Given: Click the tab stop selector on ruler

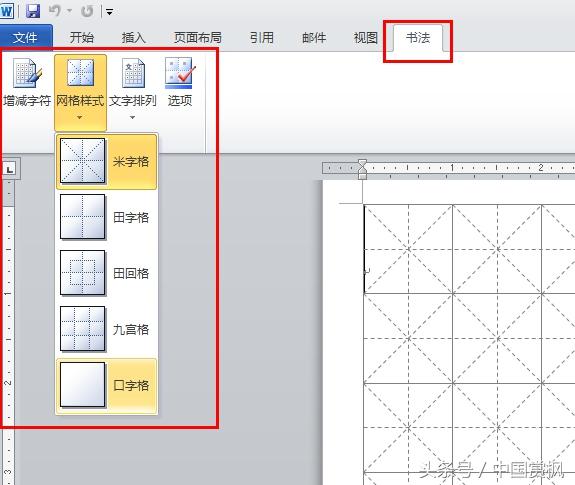Looking at the screenshot, I should (x=10, y=169).
